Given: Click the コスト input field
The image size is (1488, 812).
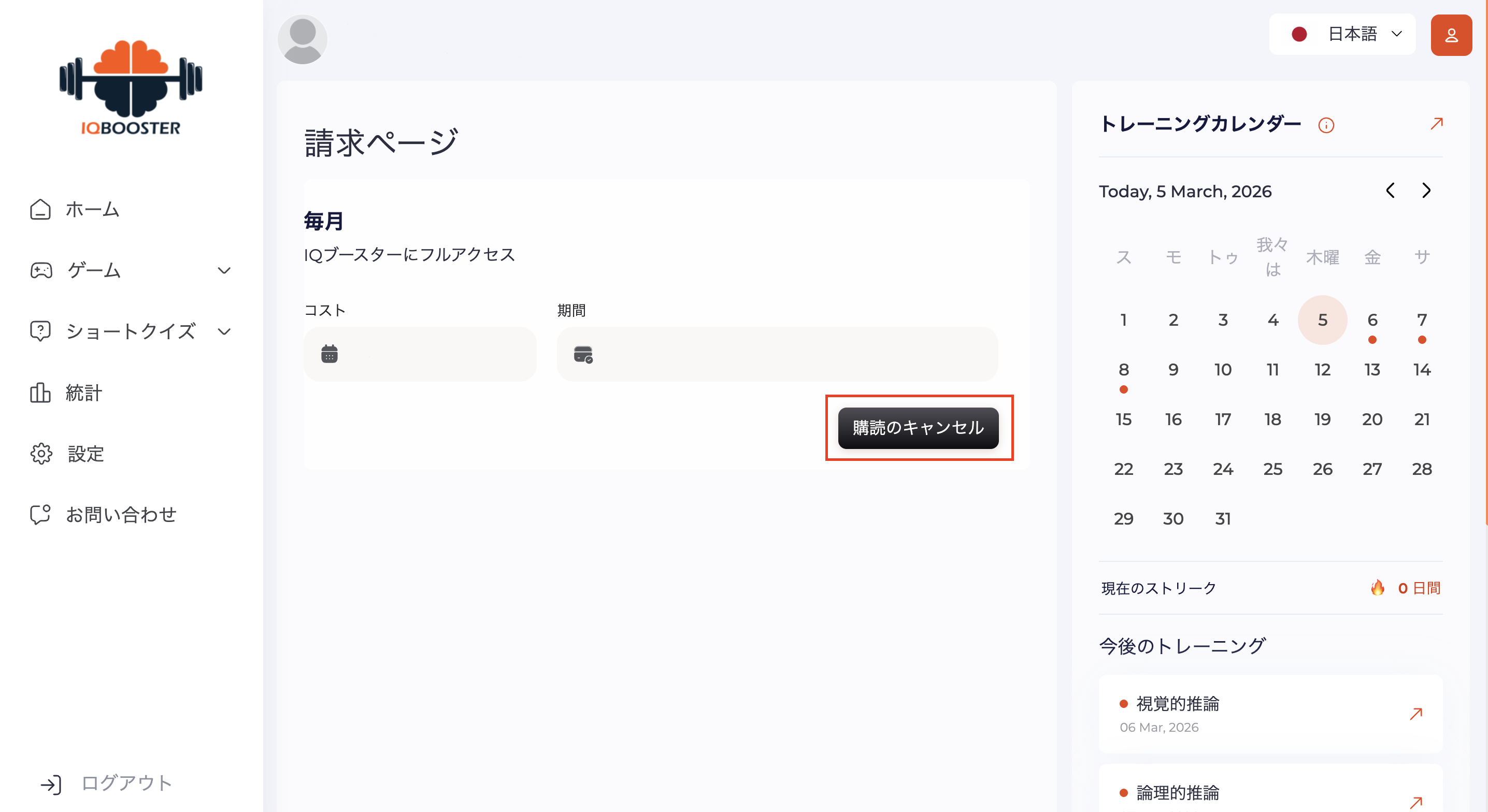Looking at the screenshot, I should point(420,354).
